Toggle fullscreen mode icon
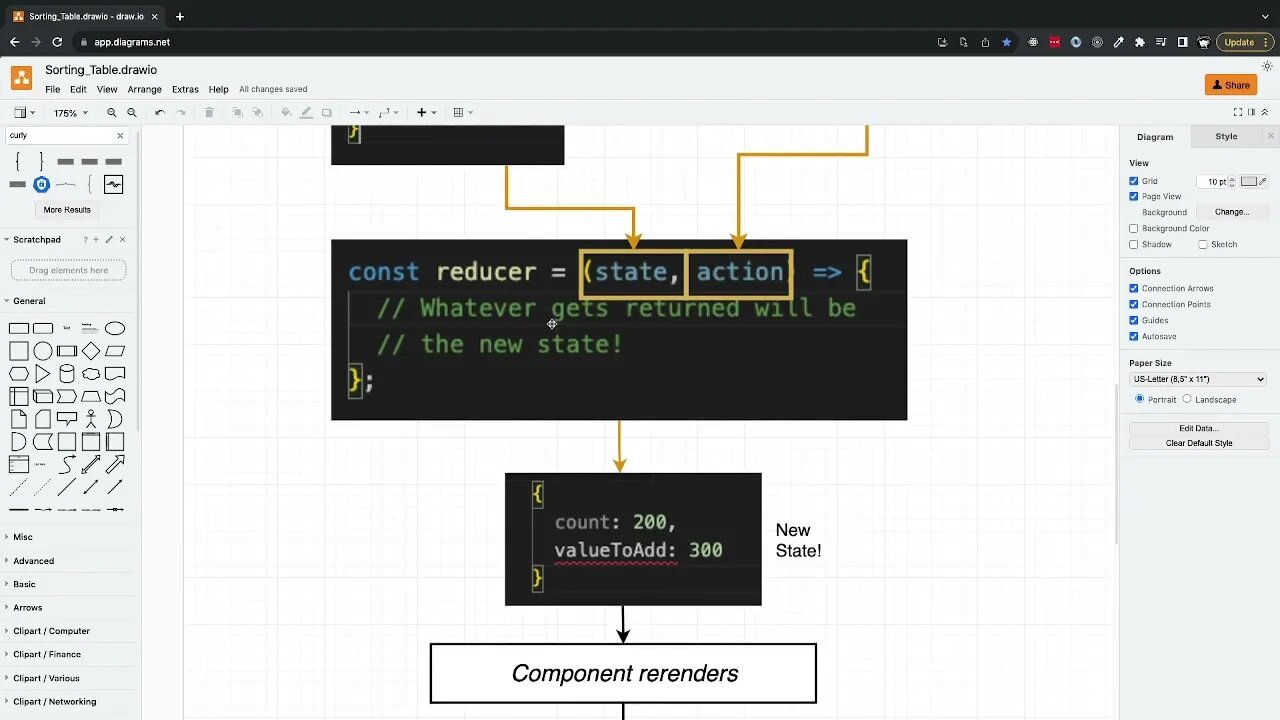This screenshot has height=720, width=1280. coord(1238,112)
